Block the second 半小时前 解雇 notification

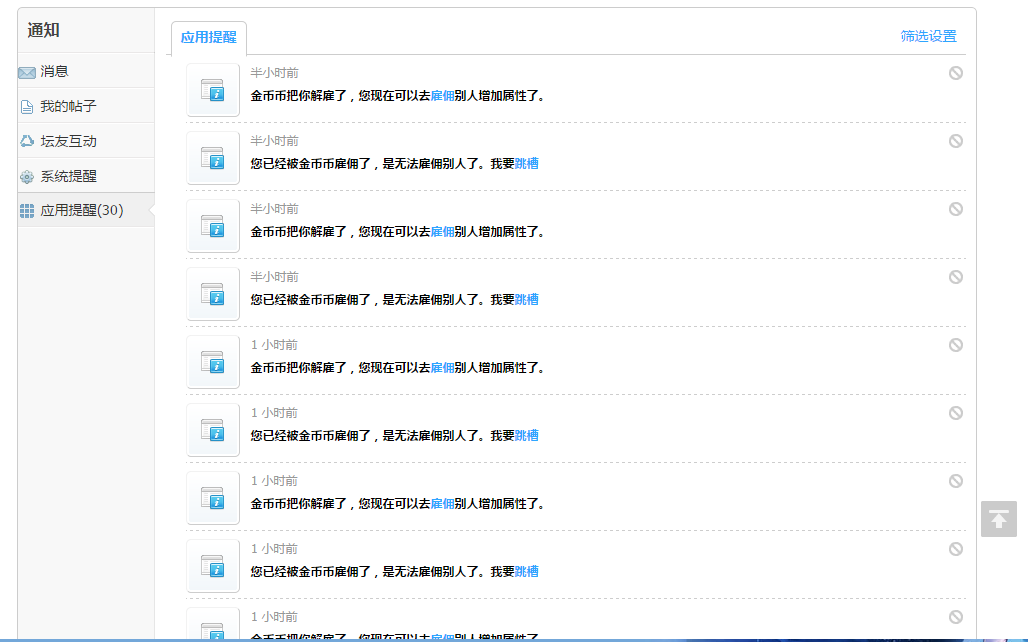click(x=956, y=209)
